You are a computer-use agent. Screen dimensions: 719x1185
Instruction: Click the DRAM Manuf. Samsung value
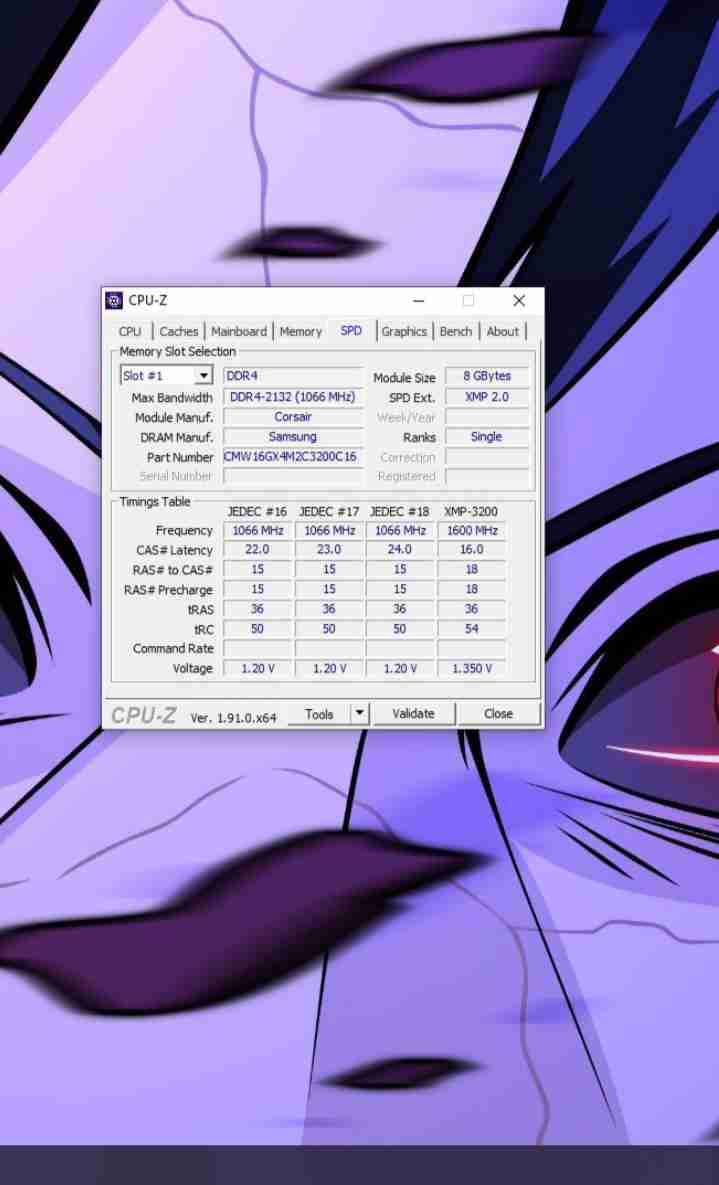(x=293, y=437)
